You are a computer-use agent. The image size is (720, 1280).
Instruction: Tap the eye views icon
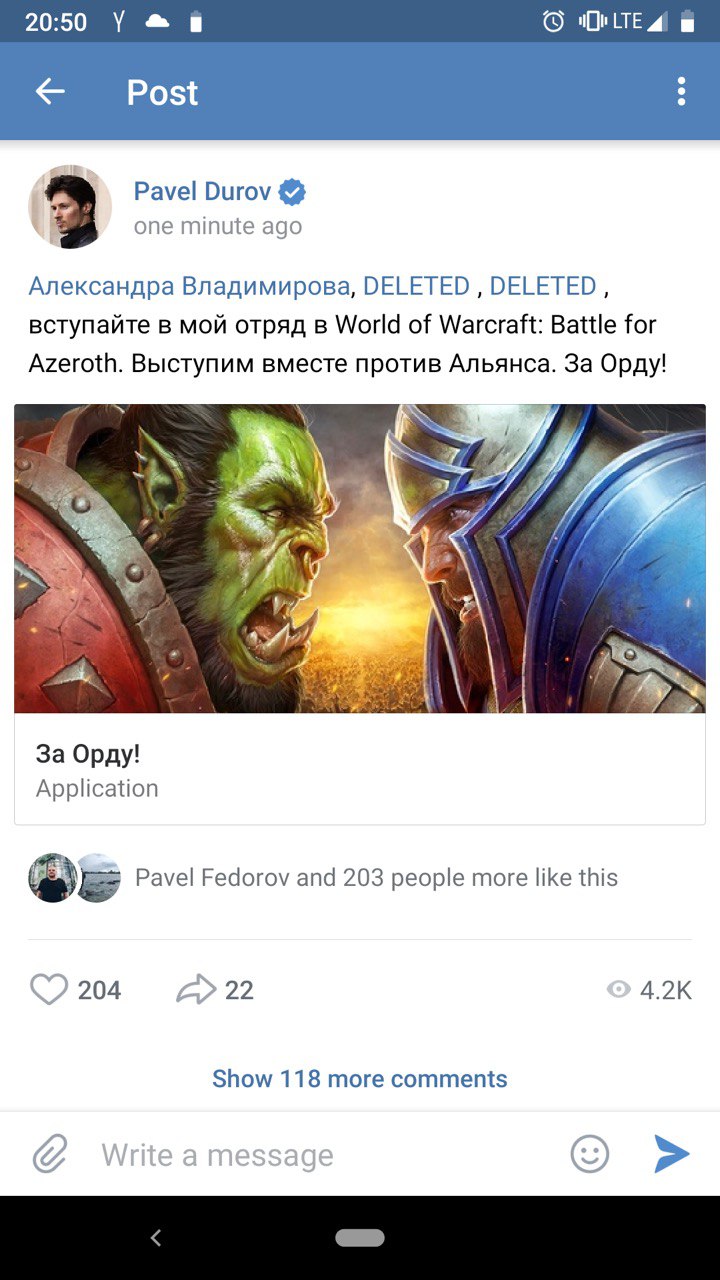619,990
